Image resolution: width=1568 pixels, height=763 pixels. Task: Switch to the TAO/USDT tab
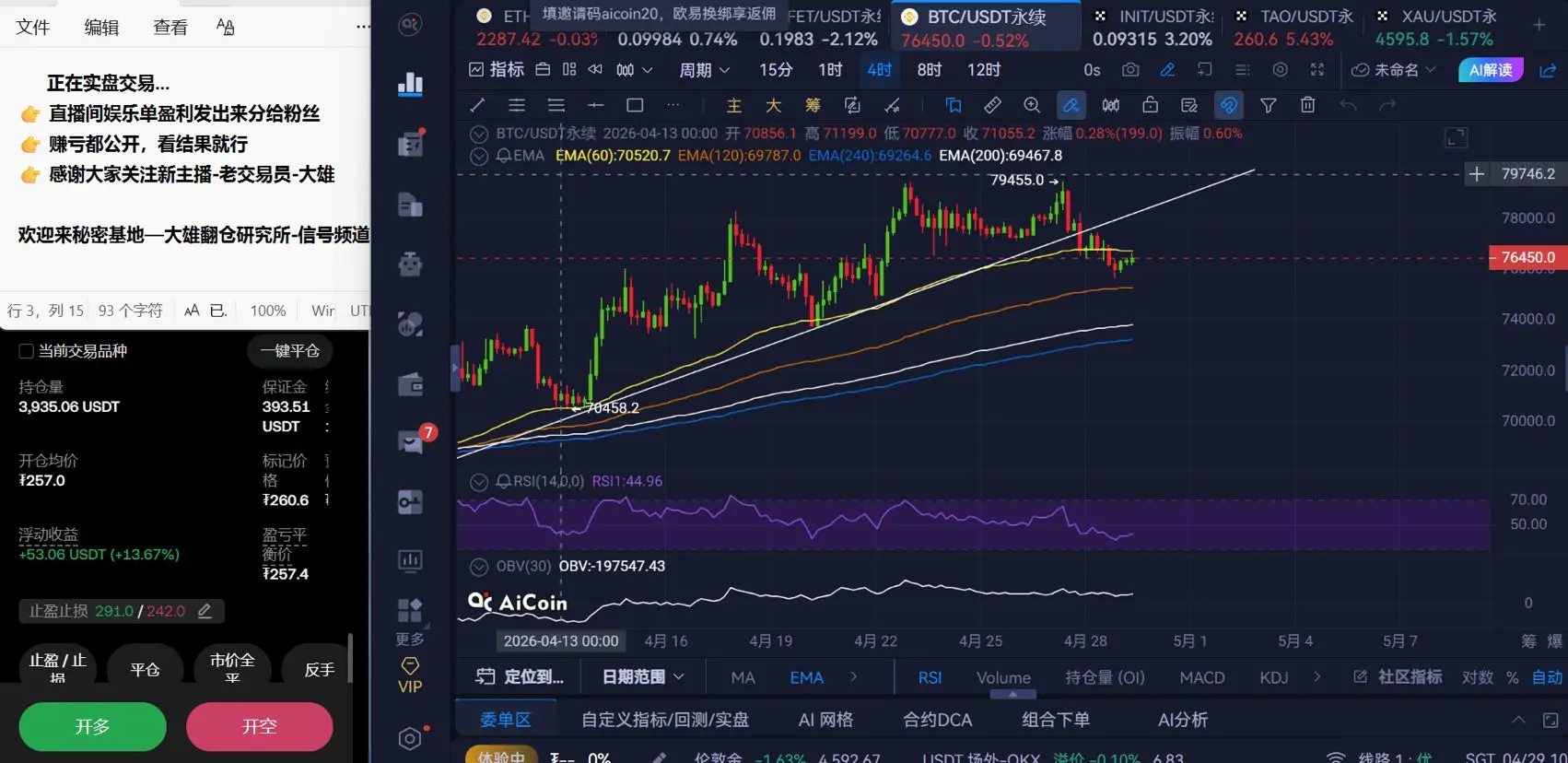[1293, 28]
